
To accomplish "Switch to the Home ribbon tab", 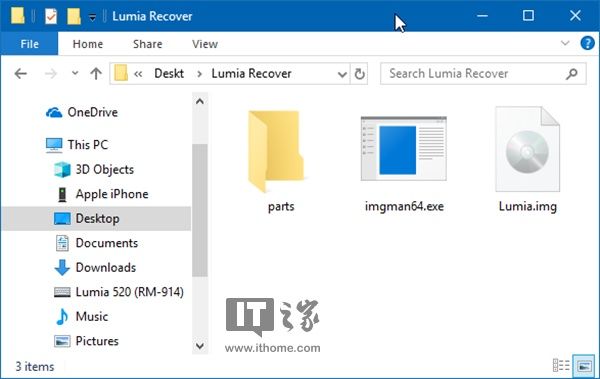I will pyautogui.click(x=88, y=44).
